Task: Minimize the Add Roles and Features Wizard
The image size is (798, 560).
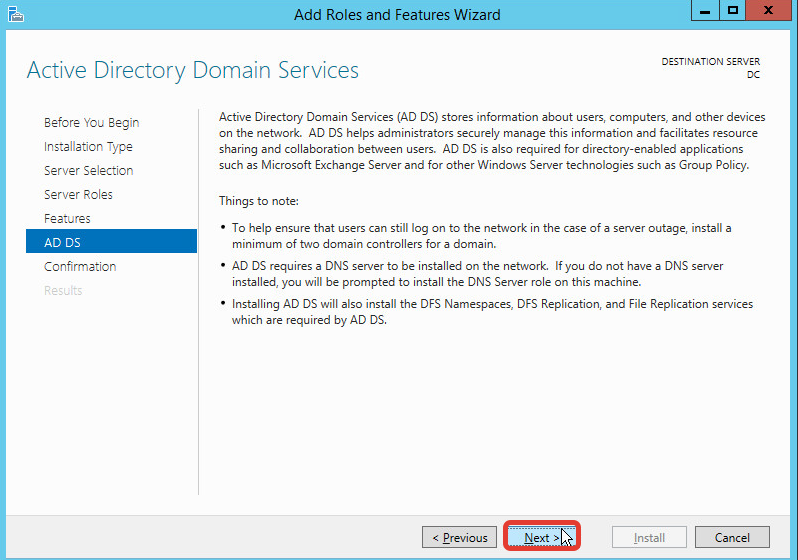Action: pos(705,12)
